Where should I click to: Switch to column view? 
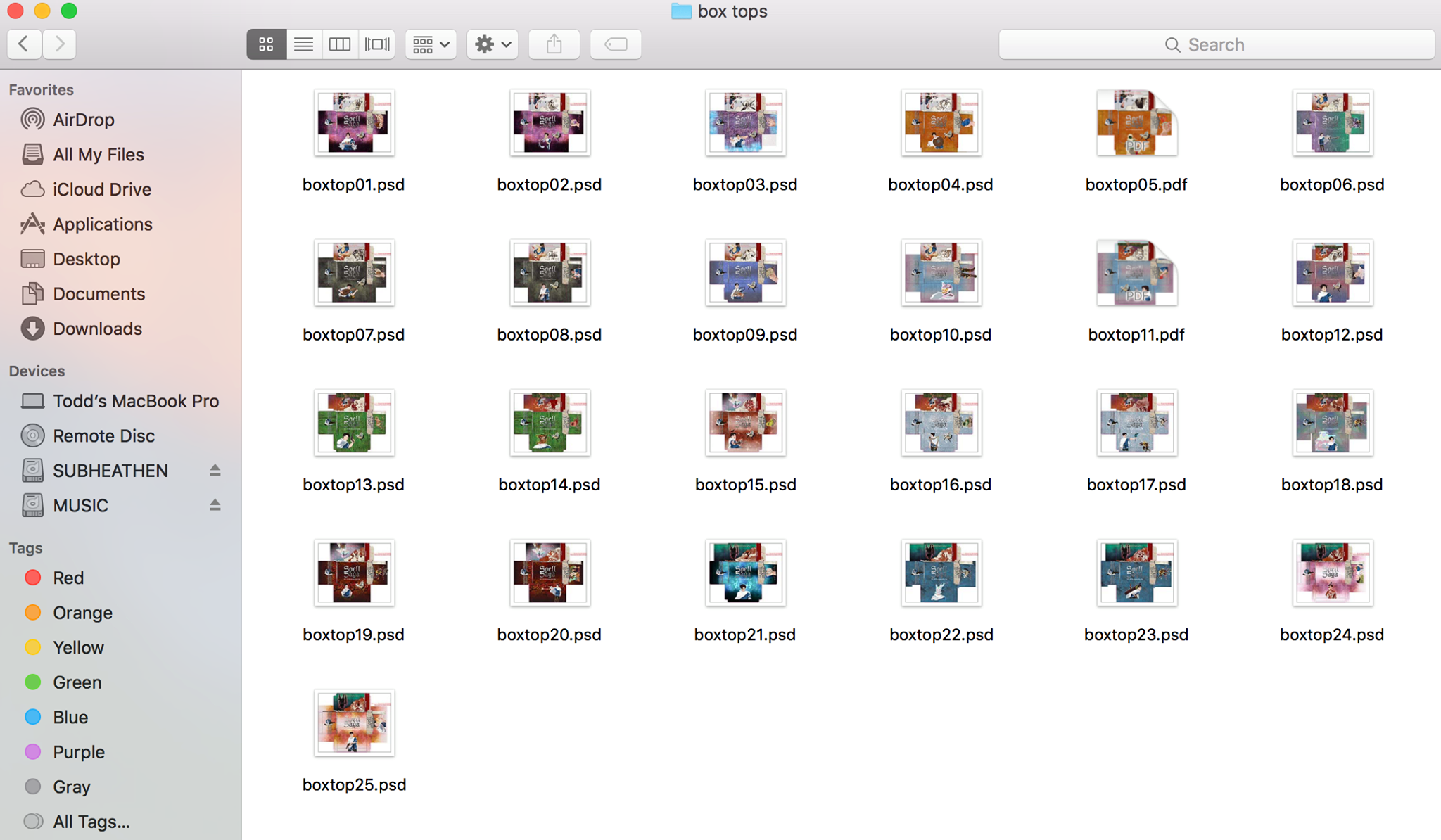(340, 44)
